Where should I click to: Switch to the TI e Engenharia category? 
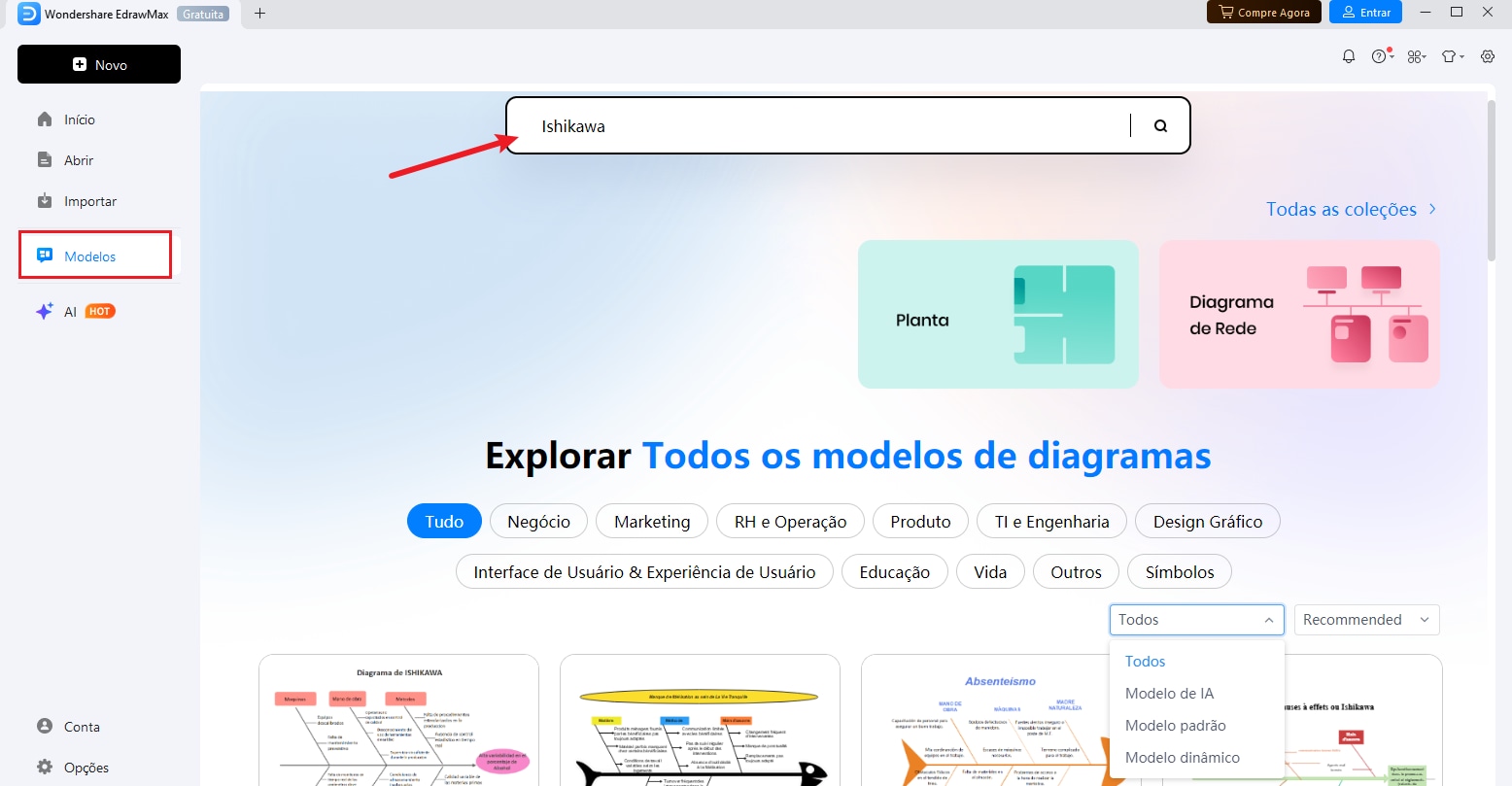pyautogui.click(x=1050, y=521)
